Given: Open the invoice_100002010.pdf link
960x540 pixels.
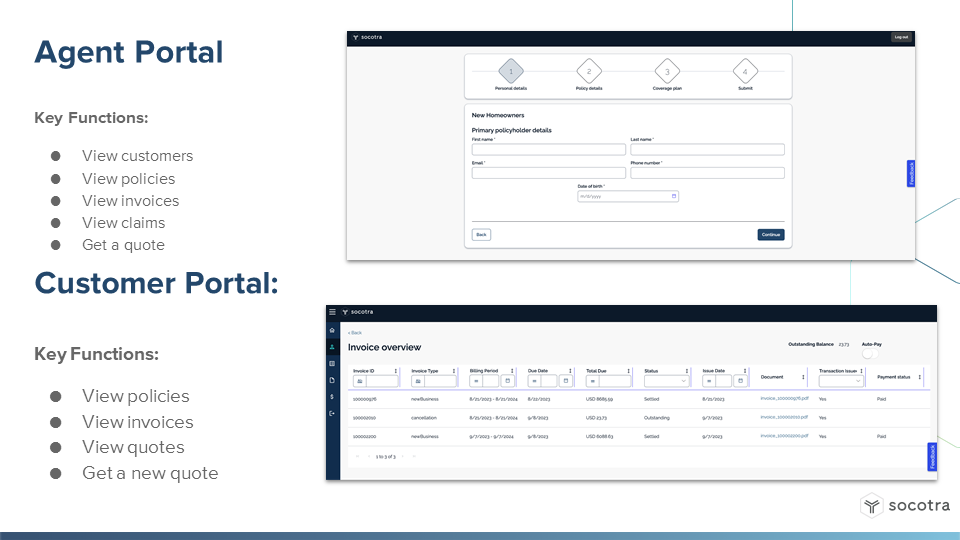Looking at the screenshot, I should click(784, 418).
